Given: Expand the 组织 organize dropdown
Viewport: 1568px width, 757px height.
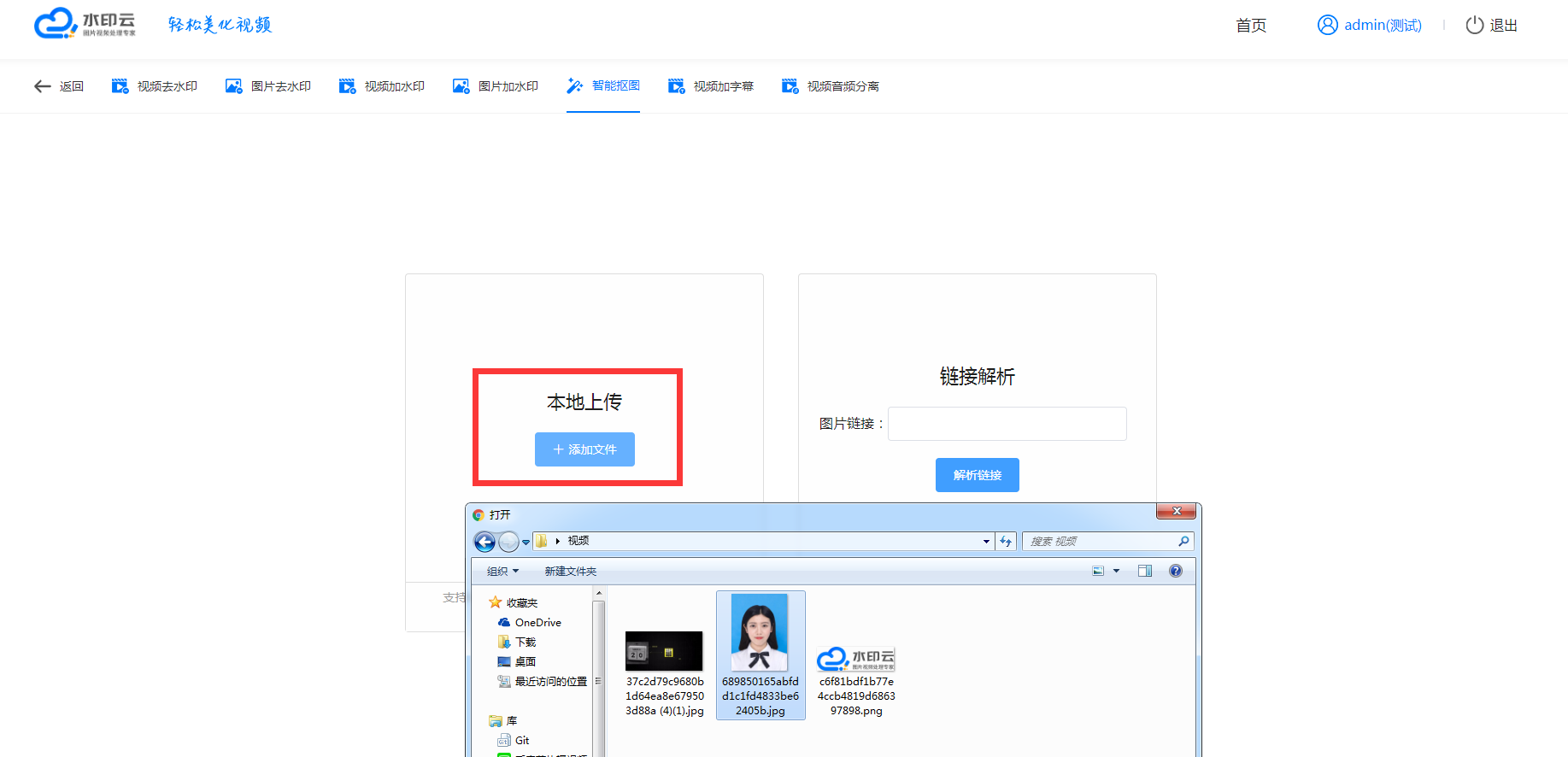Looking at the screenshot, I should pyautogui.click(x=502, y=572).
